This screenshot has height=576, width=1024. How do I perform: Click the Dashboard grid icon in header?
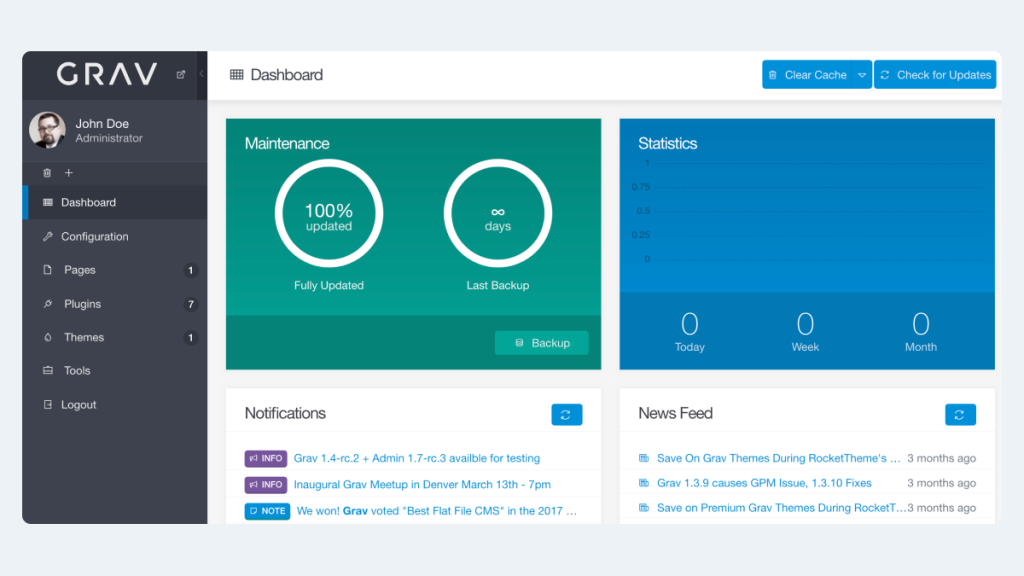click(x=236, y=74)
